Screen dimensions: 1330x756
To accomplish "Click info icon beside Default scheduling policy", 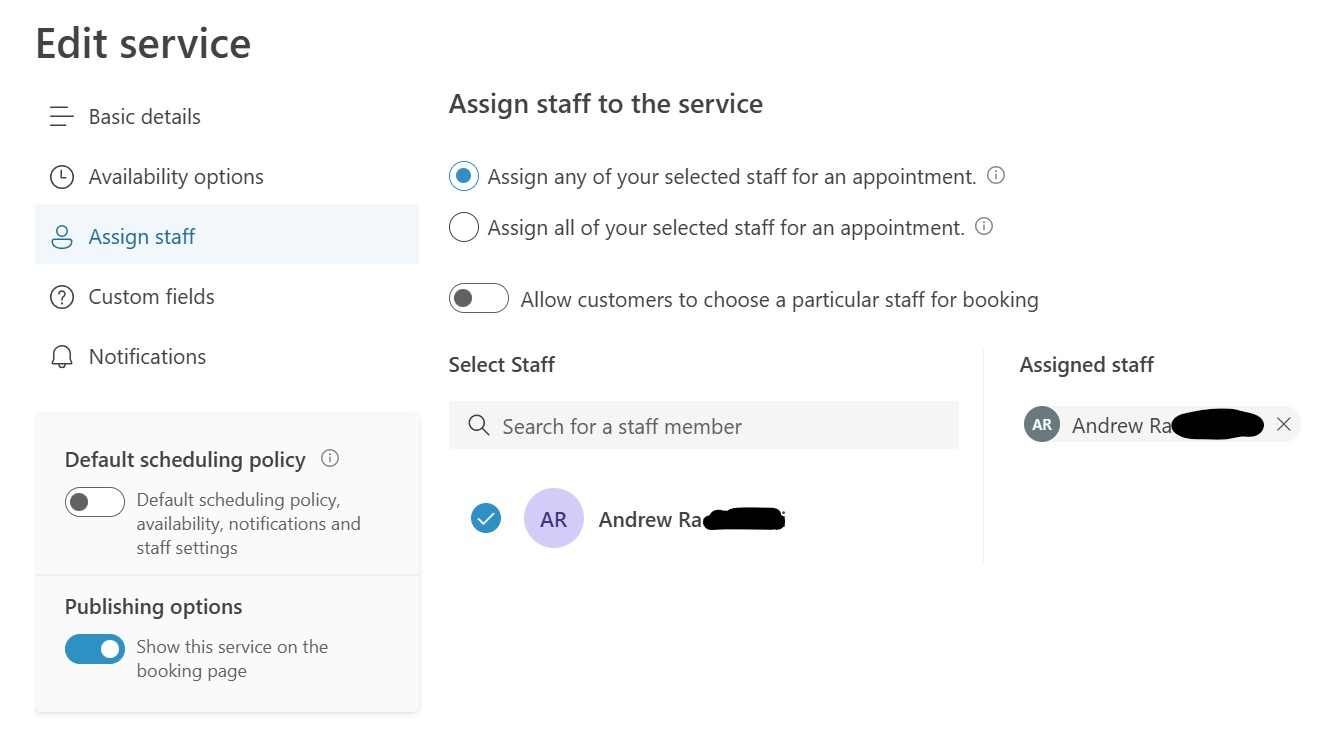I will [x=330, y=459].
